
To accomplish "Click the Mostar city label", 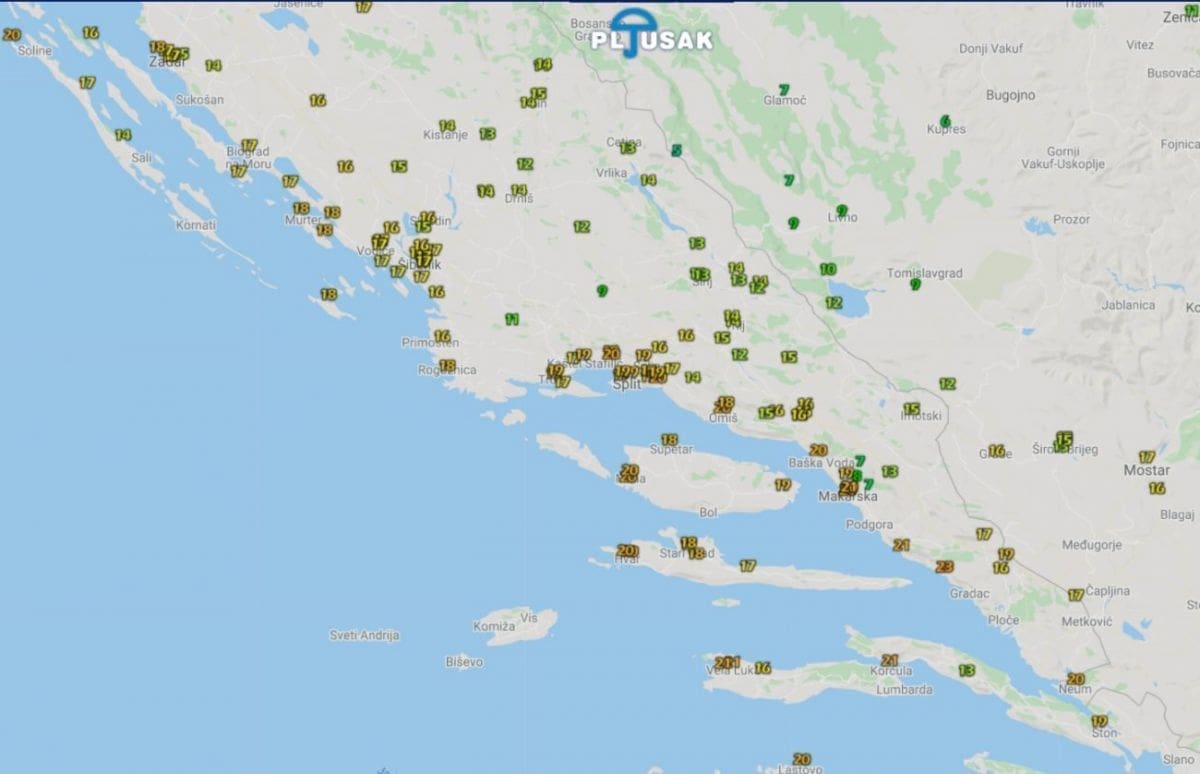I will 1146,470.
